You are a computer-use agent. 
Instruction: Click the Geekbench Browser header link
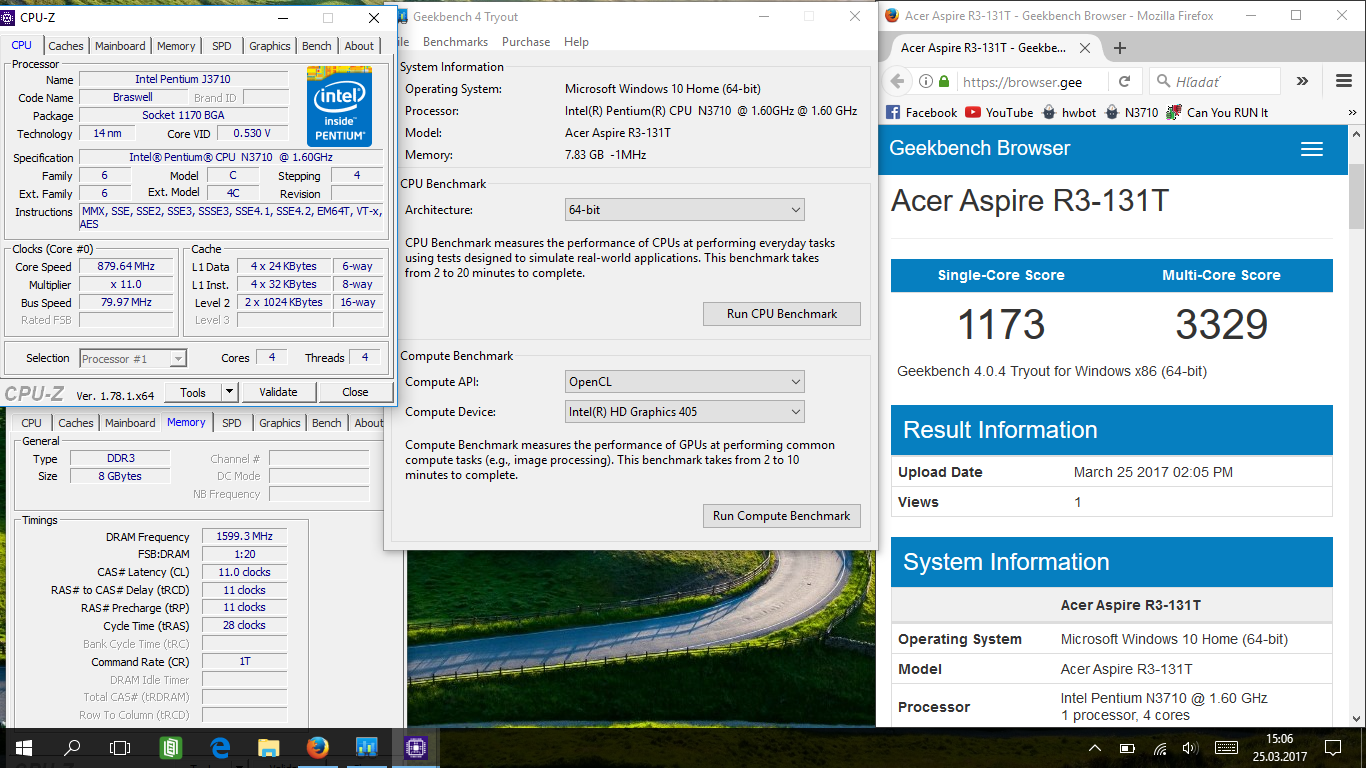980,148
